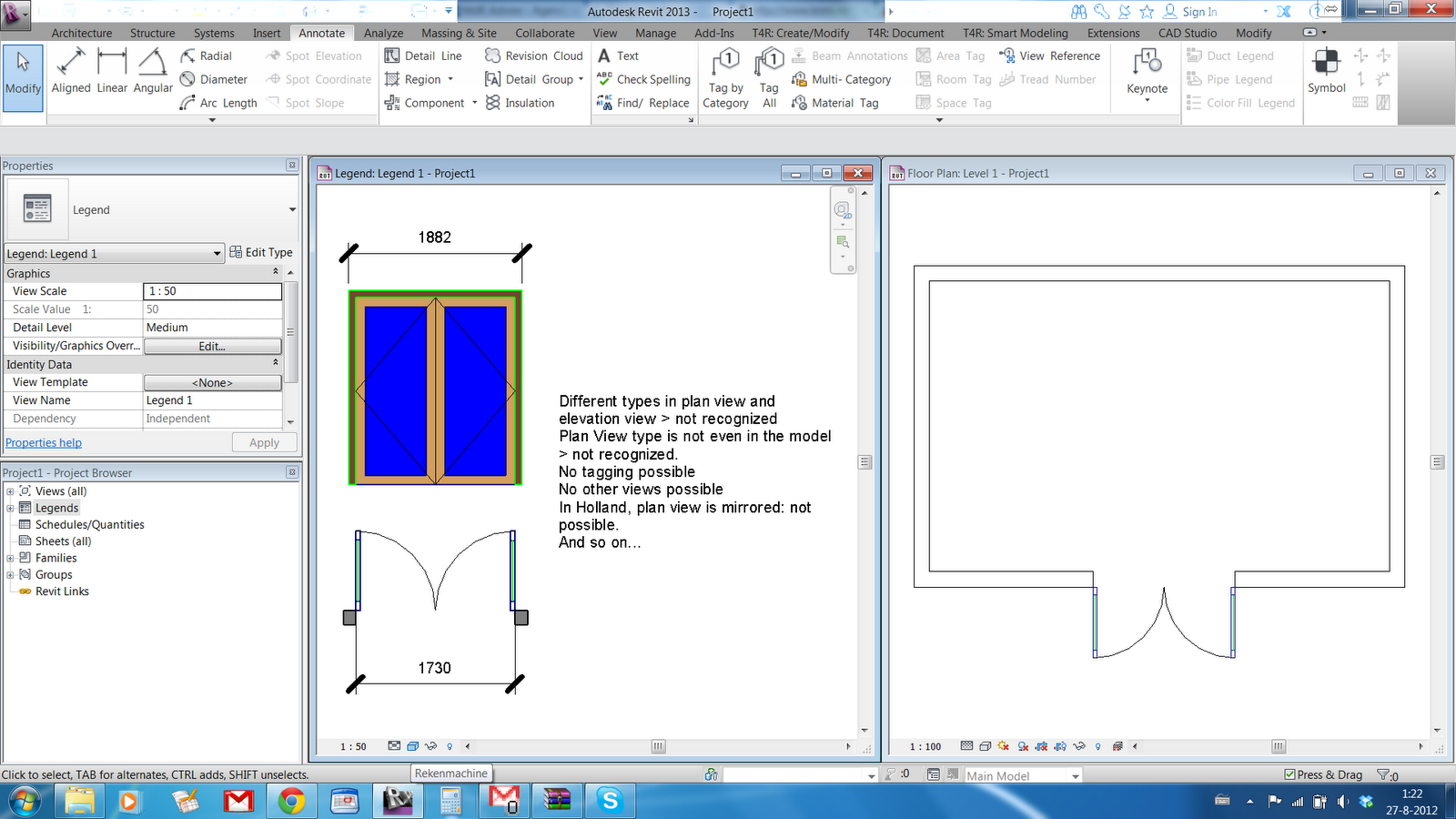Add Insulation annotation

pyautogui.click(x=520, y=103)
